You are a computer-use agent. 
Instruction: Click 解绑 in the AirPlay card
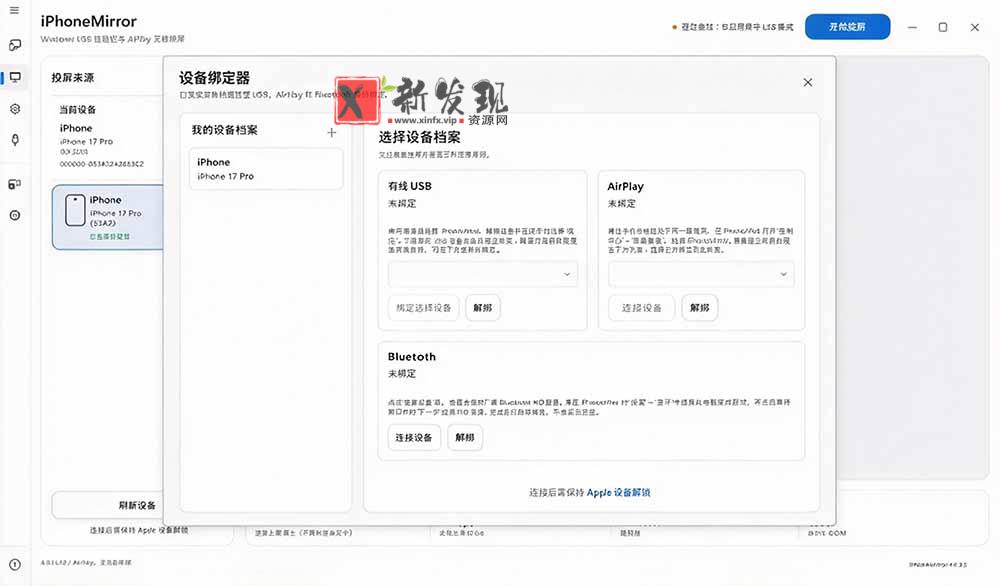[700, 308]
